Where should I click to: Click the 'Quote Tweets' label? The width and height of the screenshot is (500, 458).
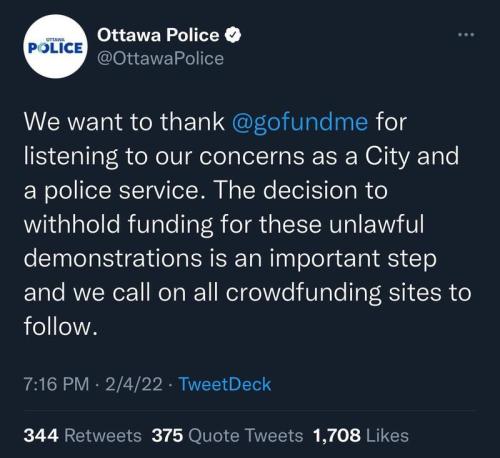pos(246,436)
